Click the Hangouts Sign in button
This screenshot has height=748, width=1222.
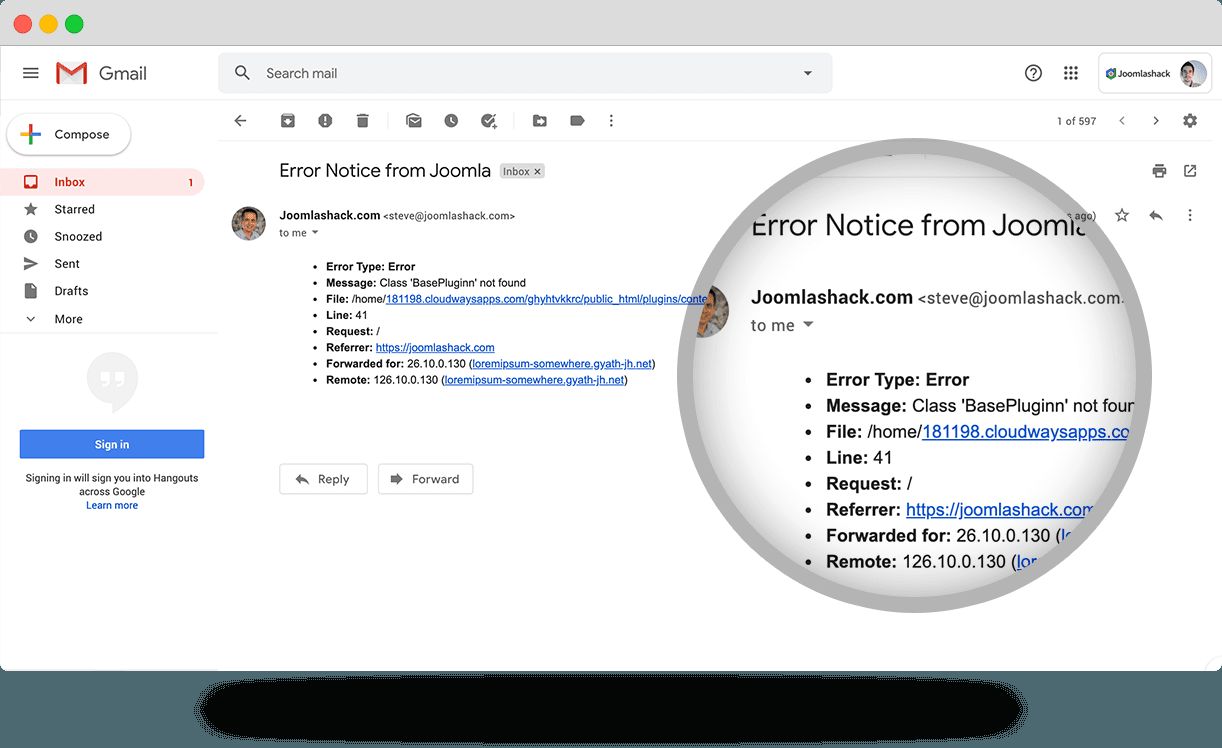coord(112,444)
